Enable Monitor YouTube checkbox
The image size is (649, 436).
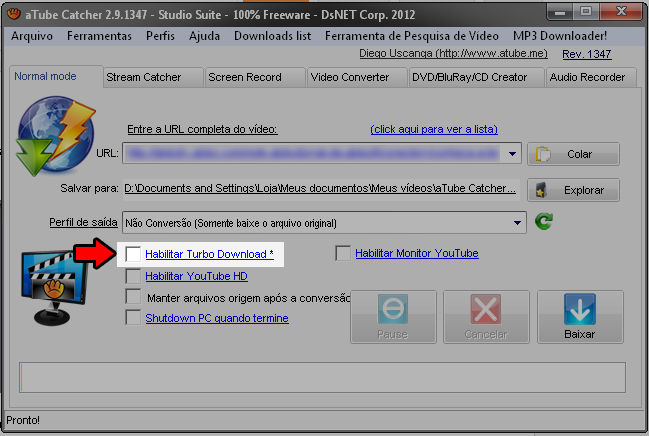(343, 253)
